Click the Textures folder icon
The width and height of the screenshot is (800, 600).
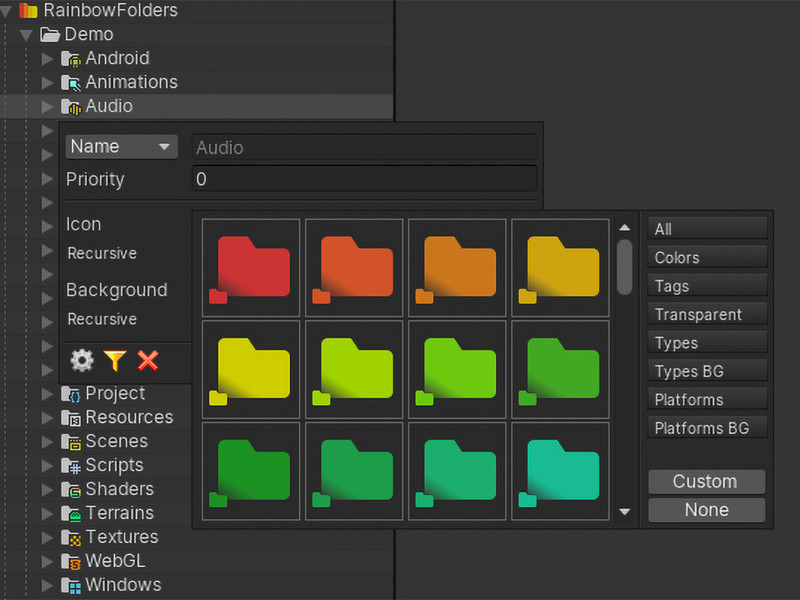(x=70, y=538)
